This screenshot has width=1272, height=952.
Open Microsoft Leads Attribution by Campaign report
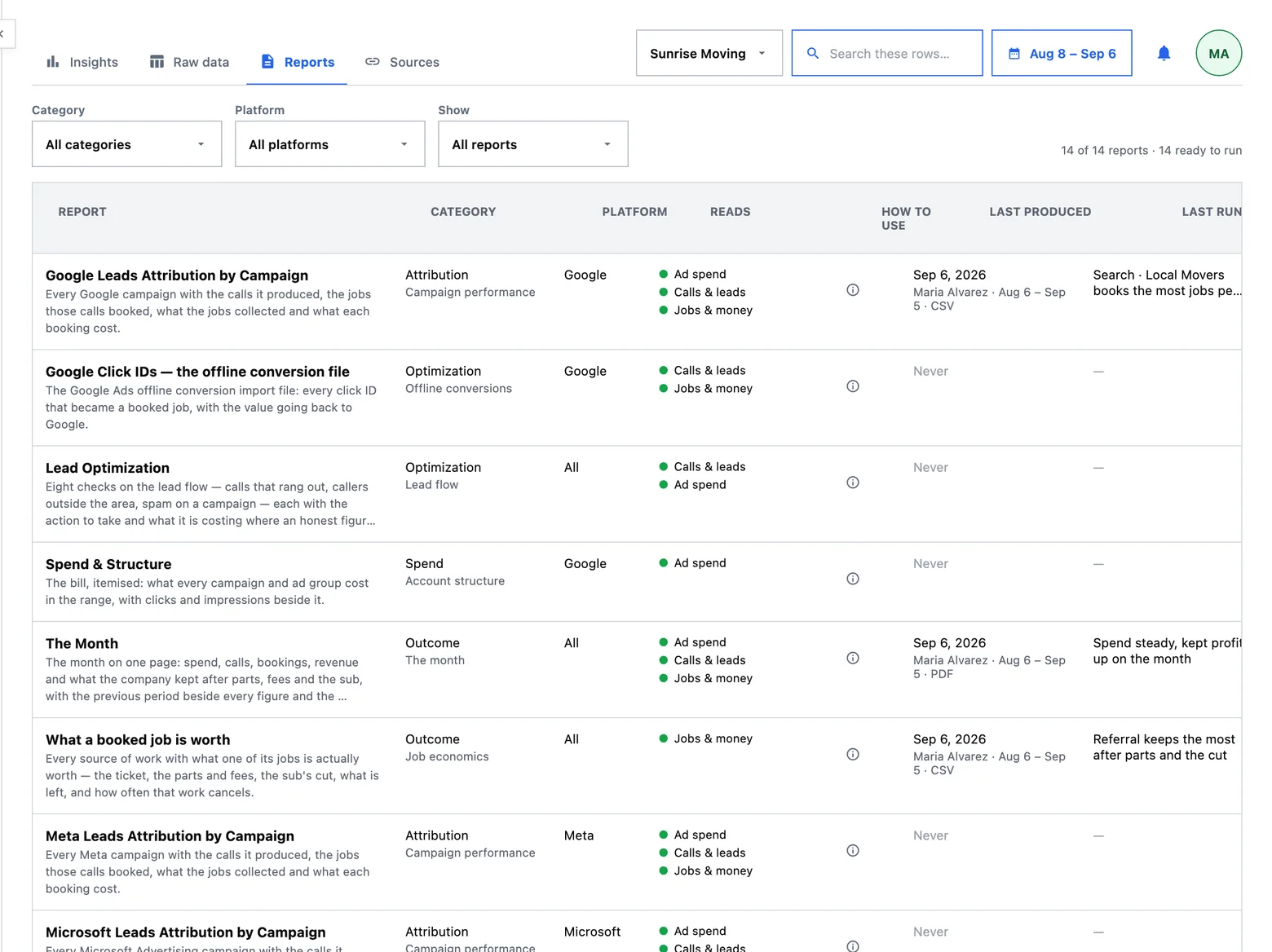pyautogui.click(x=185, y=932)
